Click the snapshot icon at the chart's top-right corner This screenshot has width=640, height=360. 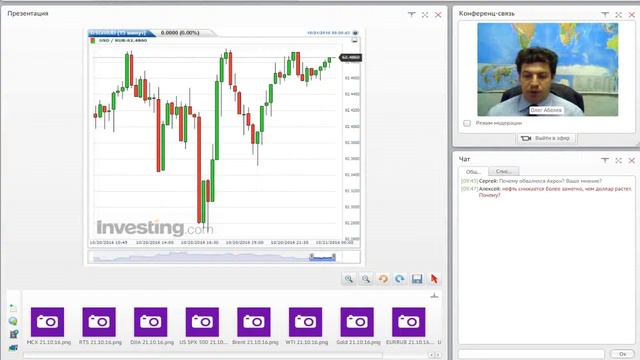356,33
